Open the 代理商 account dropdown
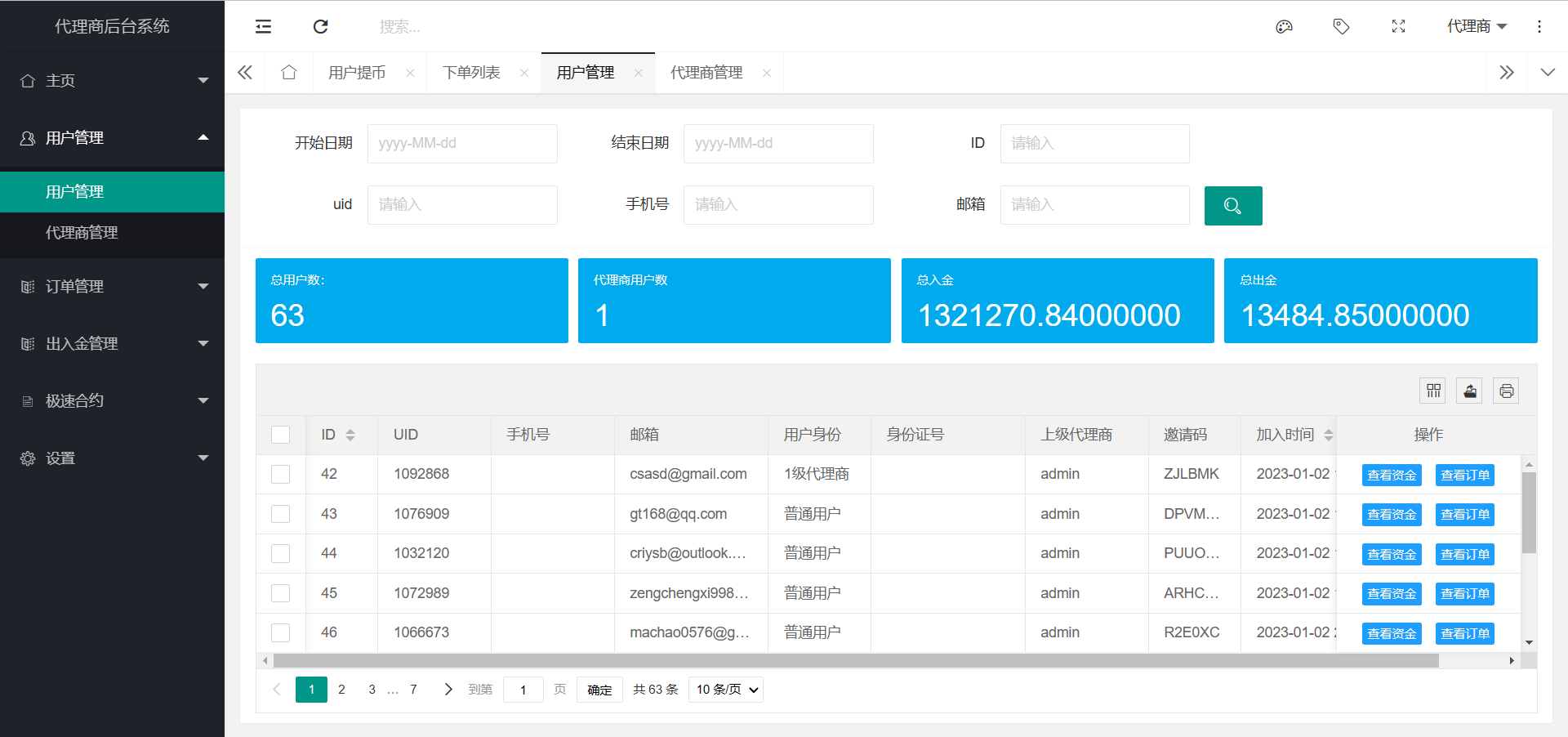Image resolution: width=1568 pixels, height=737 pixels. pyautogui.click(x=1476, y=26)
